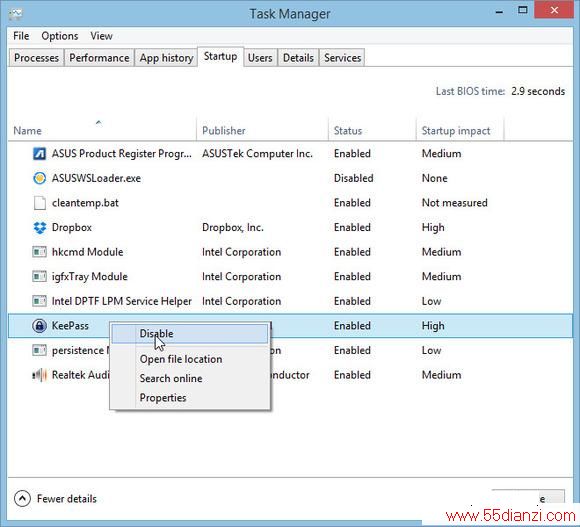Collapse view with Fewer details arrow
The width and height of the screenshot is (580, 527).
click(x=22, y=499)
